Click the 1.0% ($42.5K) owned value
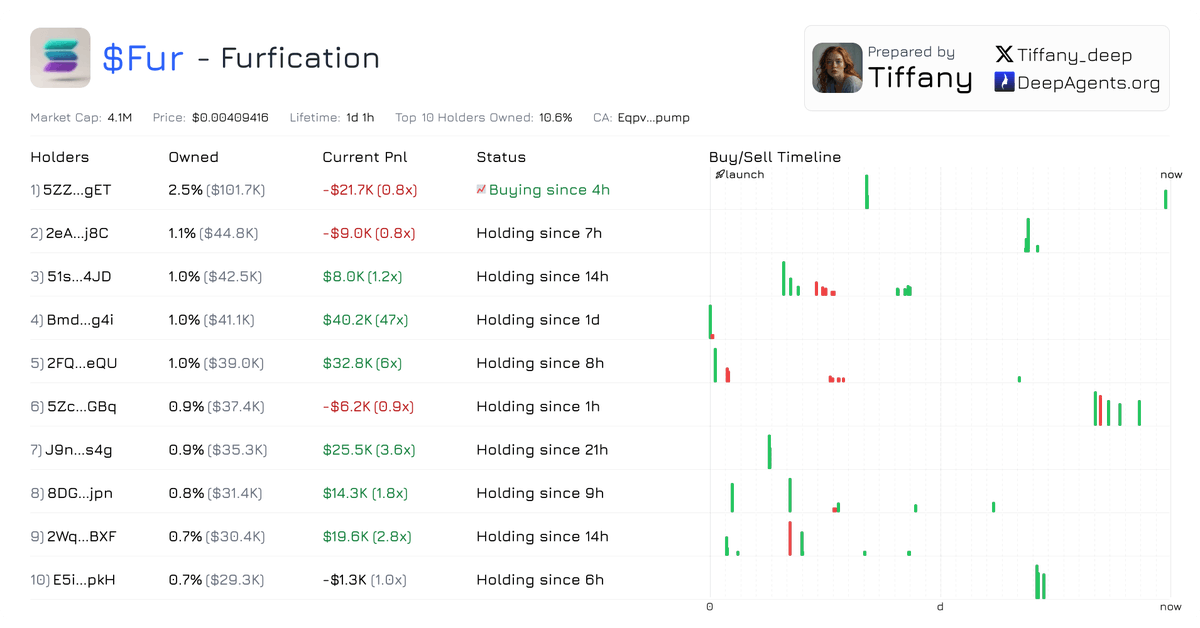 [215, 276]
